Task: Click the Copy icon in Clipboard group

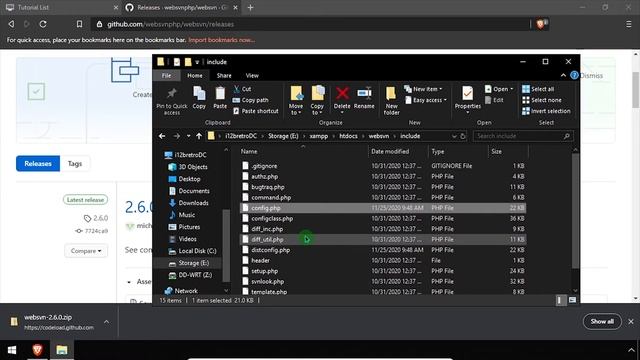Action: point(199,93)
